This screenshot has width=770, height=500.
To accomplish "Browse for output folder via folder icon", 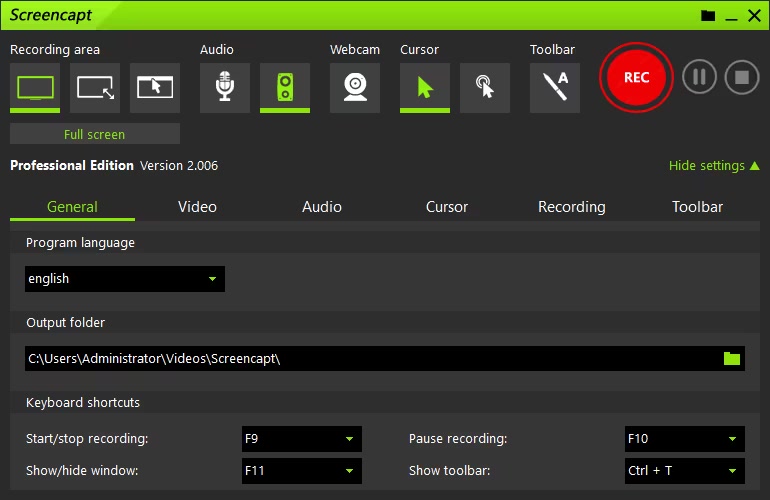I will [x=732, y=359].
